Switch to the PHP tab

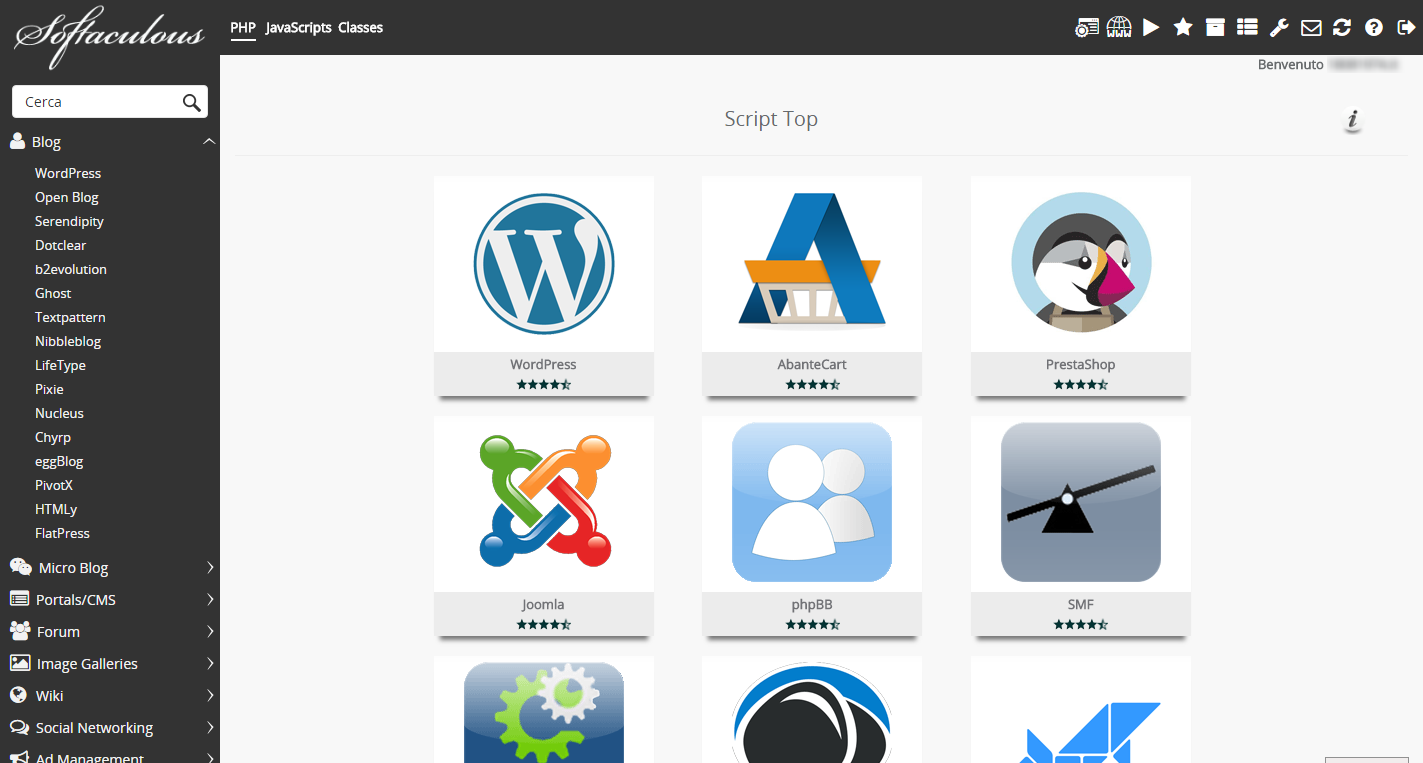(243, 28)
